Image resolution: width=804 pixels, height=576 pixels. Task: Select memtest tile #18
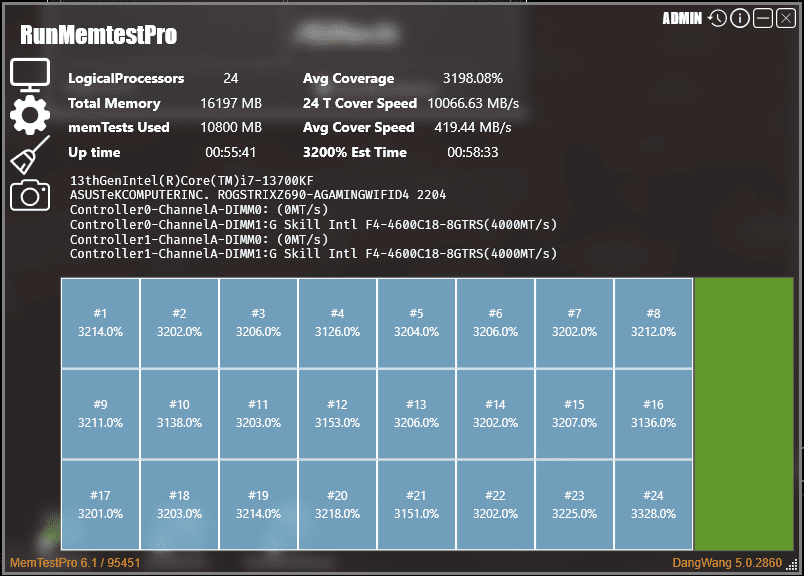pos(179,505)
